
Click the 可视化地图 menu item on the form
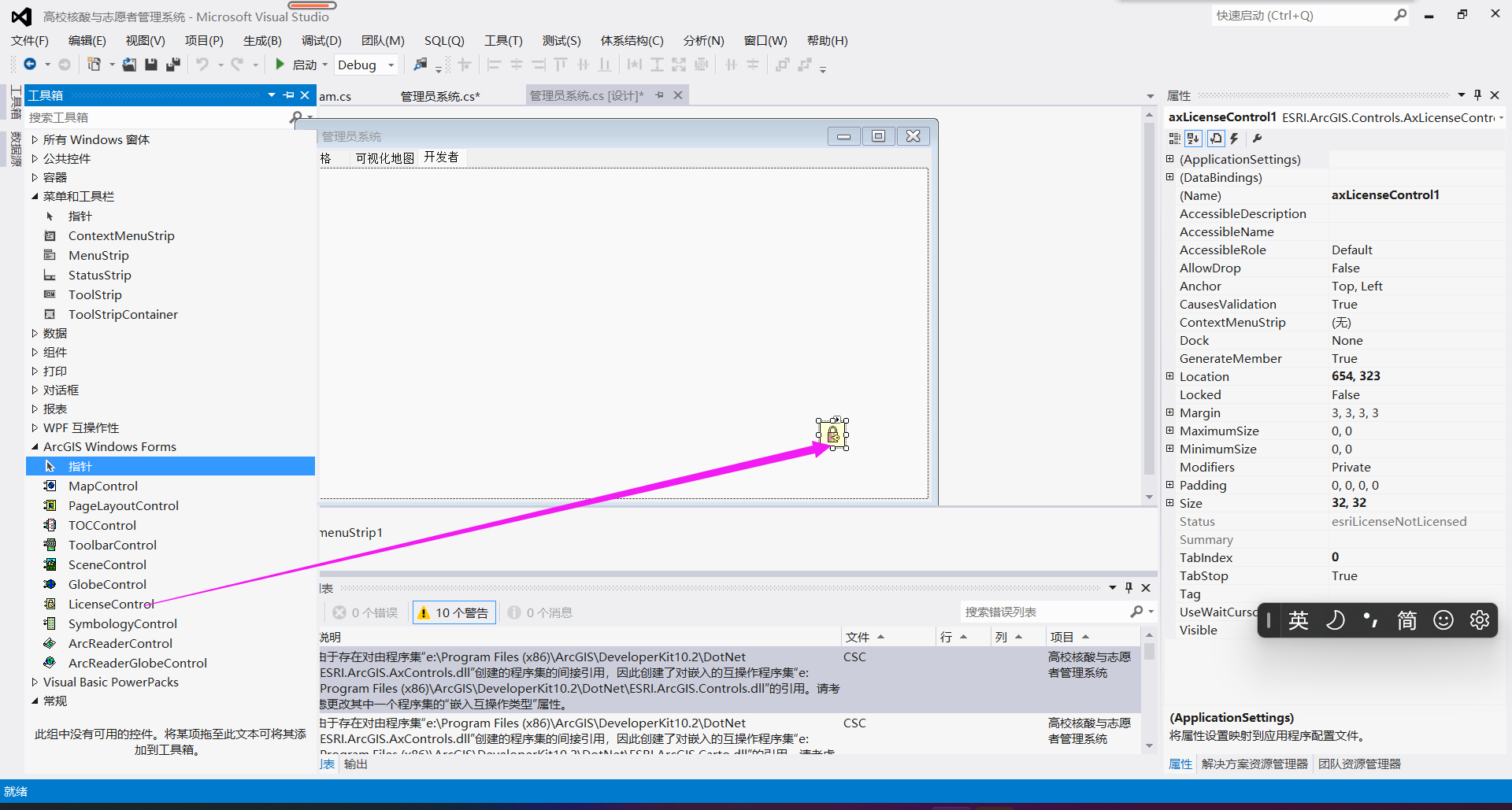click(384, 157)
